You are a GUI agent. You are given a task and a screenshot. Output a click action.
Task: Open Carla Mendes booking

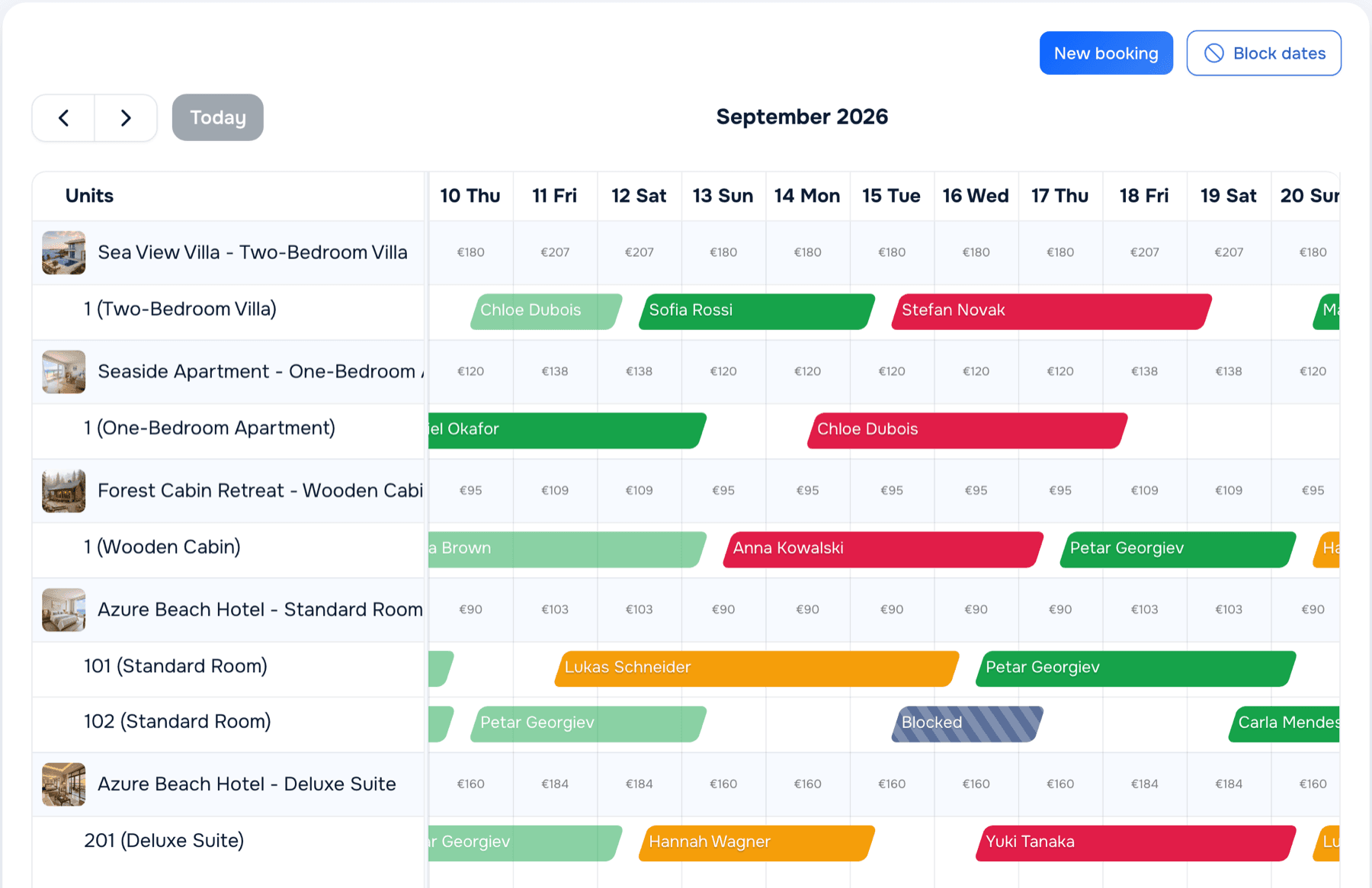pyautogui.click(x=1284, y=723)
